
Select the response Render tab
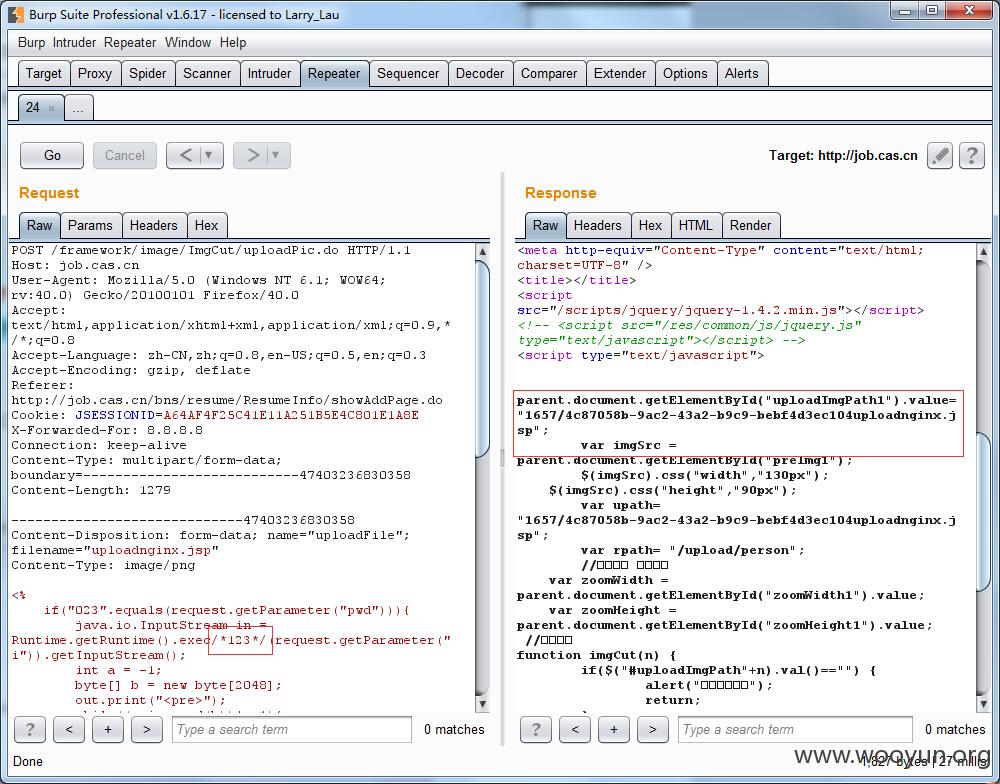click(x=750, y=225)
